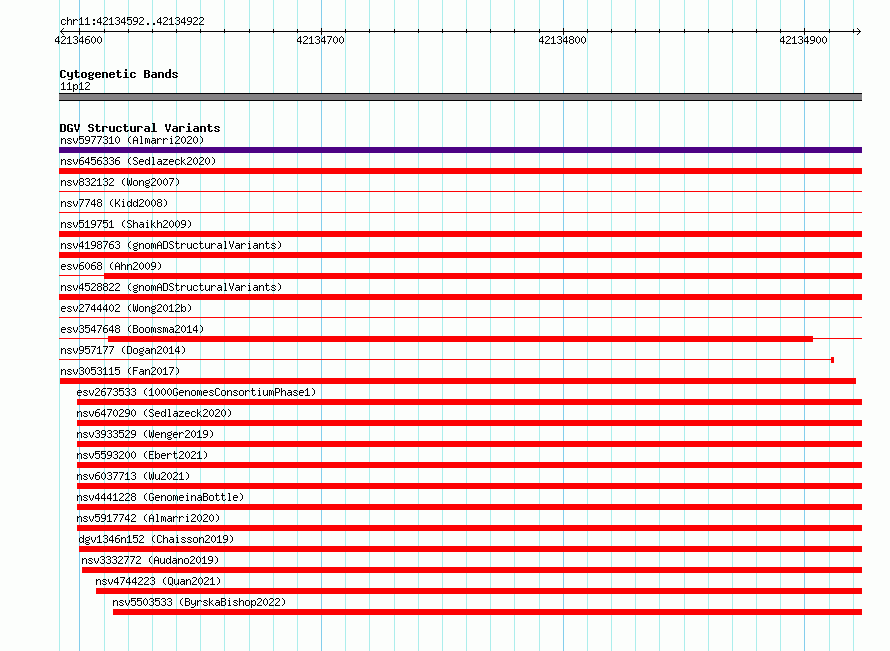Select nsv3332772 (Audano2019) label
The image size is (890, 651).
click(150, 560)
